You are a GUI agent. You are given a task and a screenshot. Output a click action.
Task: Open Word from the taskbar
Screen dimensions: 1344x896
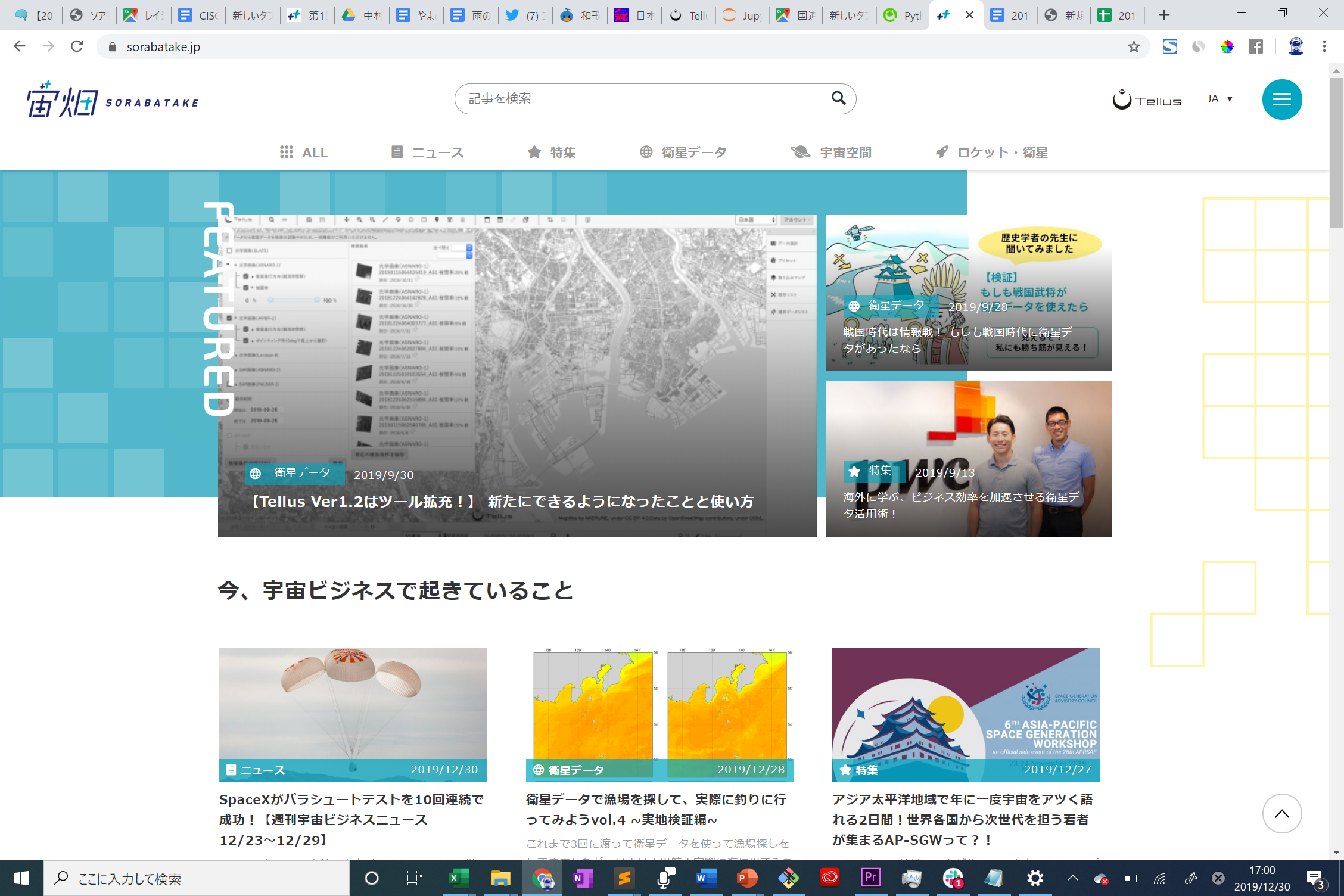coord(706,878)
